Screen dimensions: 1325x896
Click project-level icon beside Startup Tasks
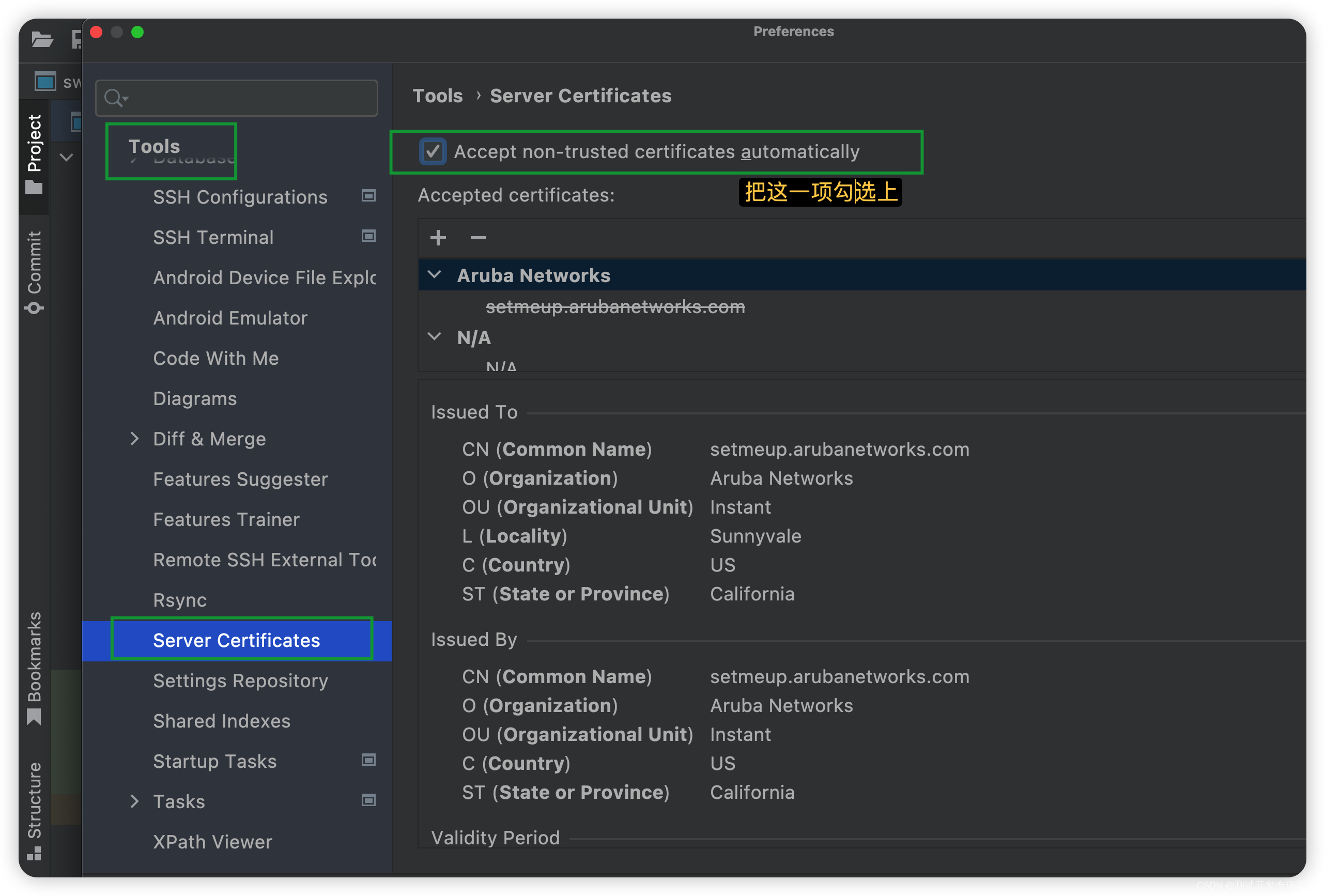[369, 760]
